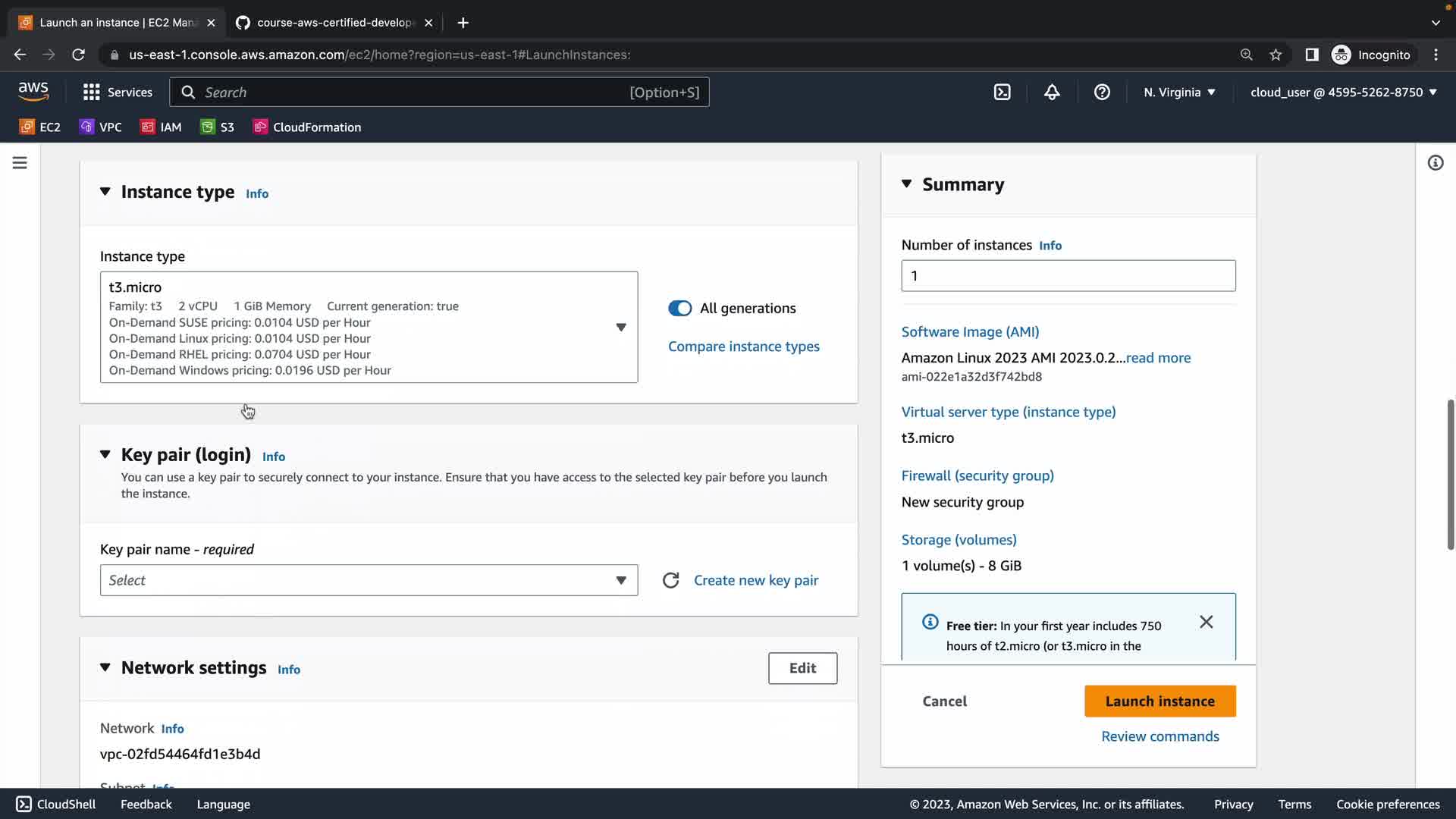Toggle the All generations switch
The height and width of the screenshot is (819, 1456).
(679, 308)
